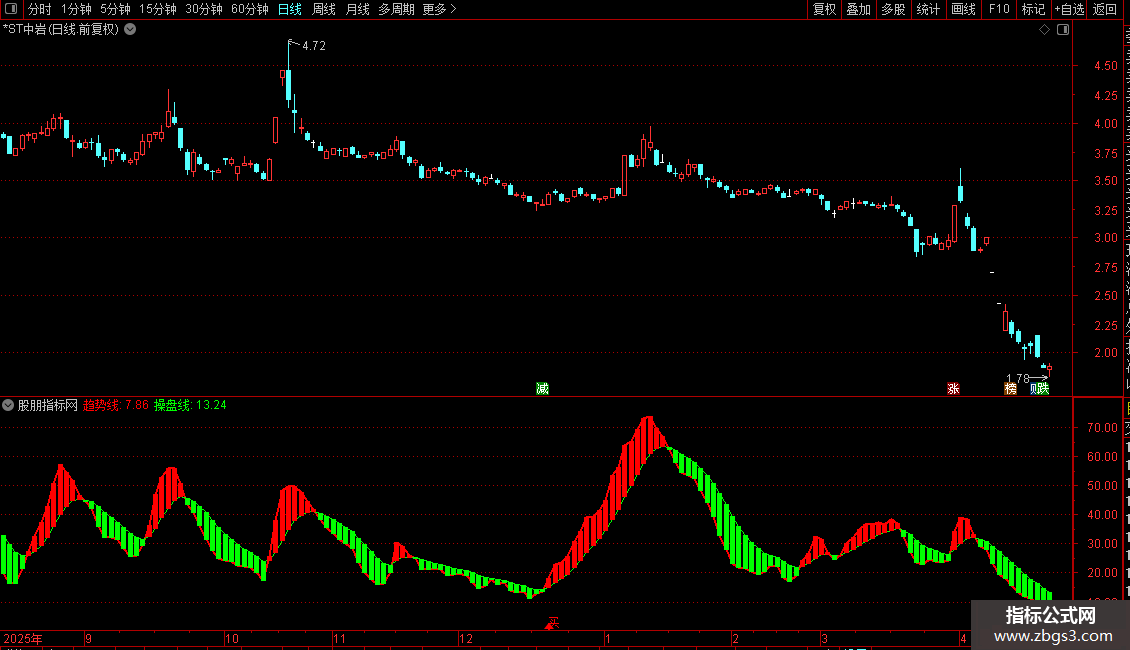Click the *ST中岩(日线.前复权) title
The image size is (1130, 650).
[61, 30]
